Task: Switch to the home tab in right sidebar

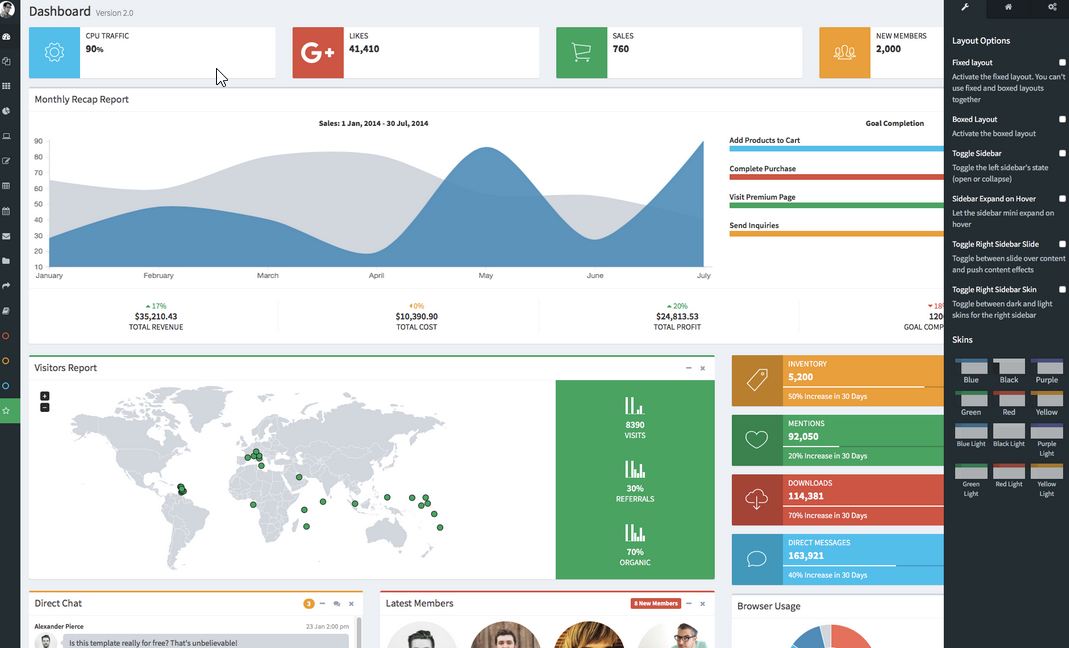Action: pos(1008,8)
